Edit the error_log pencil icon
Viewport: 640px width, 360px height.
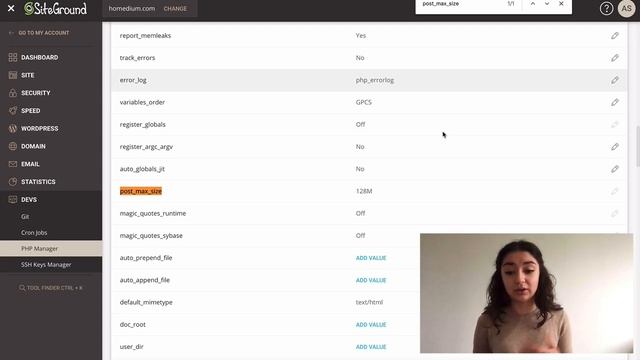[x=615, y=80]
